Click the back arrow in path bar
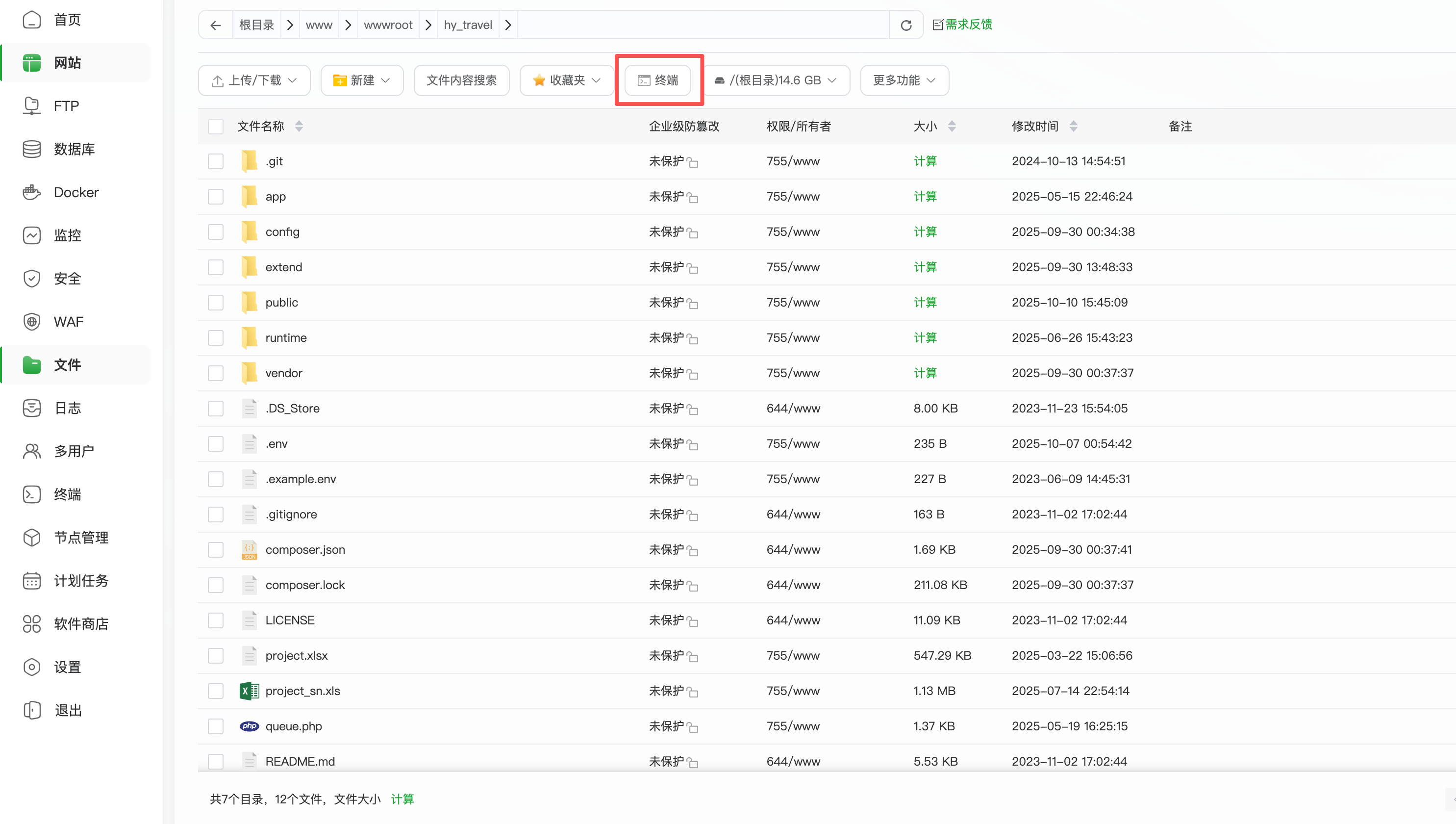This screenshot has height=824, width=1456. [x=216, y=25]
